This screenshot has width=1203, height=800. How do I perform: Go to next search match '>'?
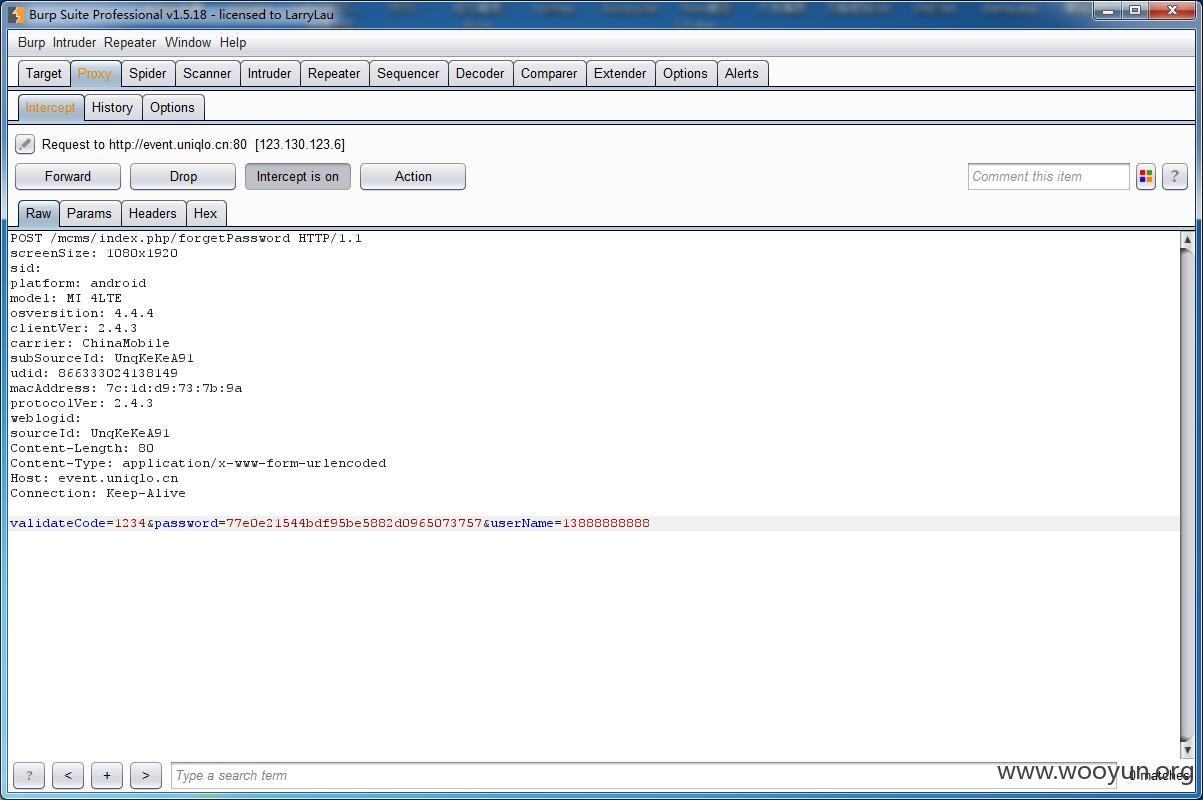[x=146, y=775]
